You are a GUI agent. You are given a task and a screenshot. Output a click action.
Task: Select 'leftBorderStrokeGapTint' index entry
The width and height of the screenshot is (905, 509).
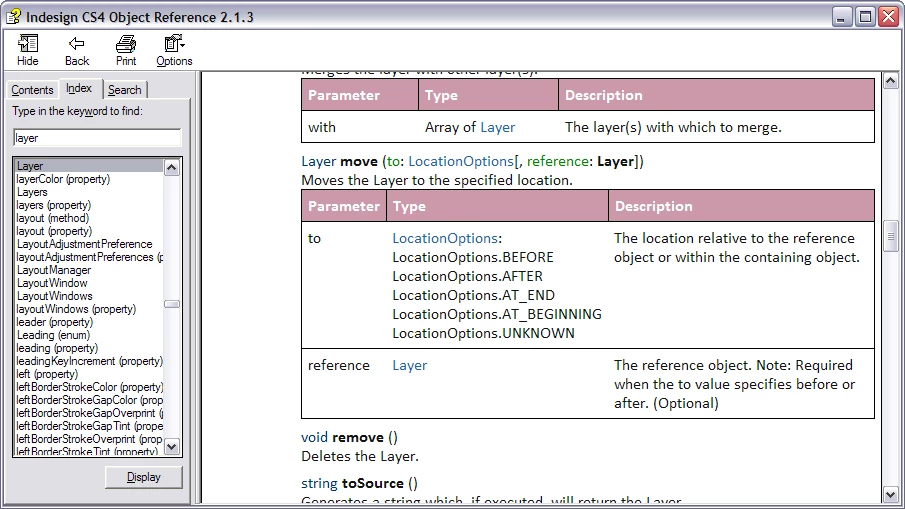pyautogui.click(x=89, y=426)
